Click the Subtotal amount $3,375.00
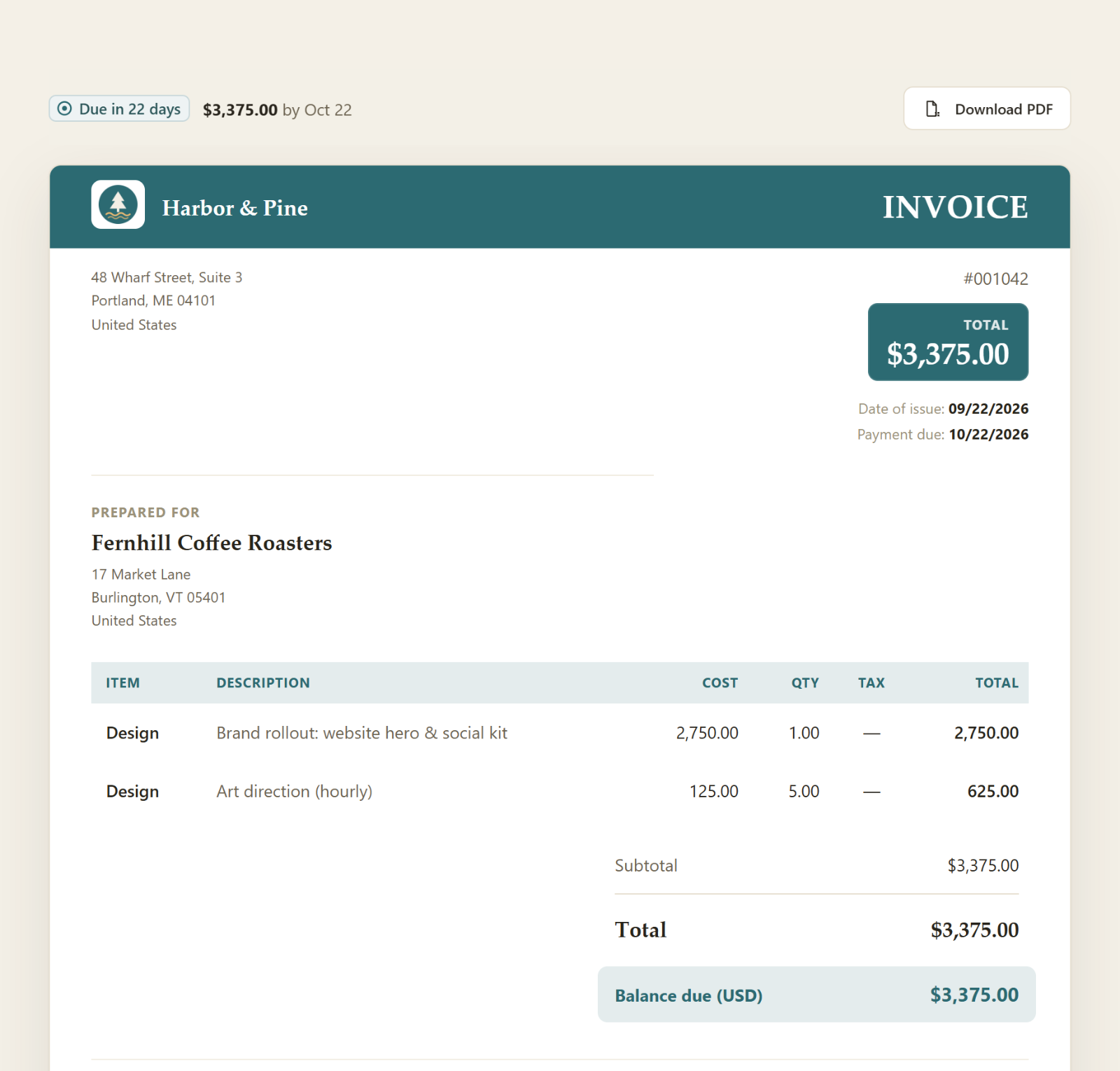 (x=983, y=866)
